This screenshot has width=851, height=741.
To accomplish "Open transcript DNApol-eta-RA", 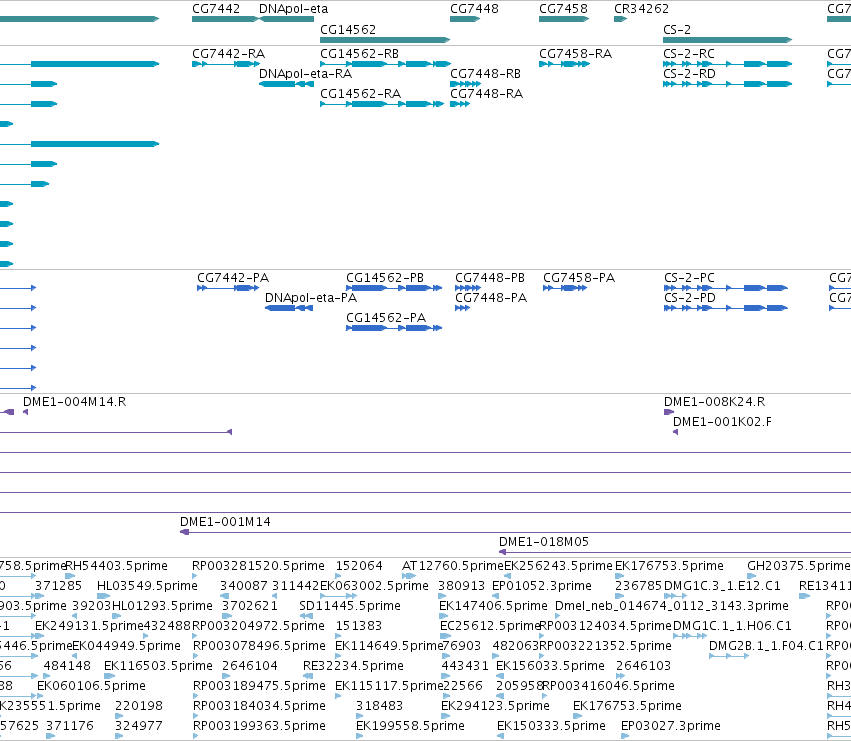I will click(306, 74).
